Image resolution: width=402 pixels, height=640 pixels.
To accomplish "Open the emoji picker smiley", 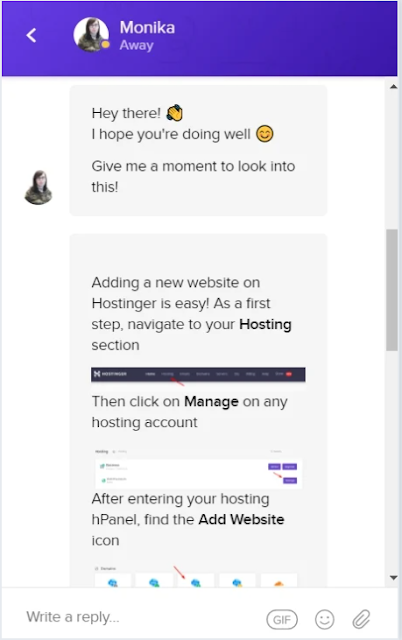I will point(324,619).
